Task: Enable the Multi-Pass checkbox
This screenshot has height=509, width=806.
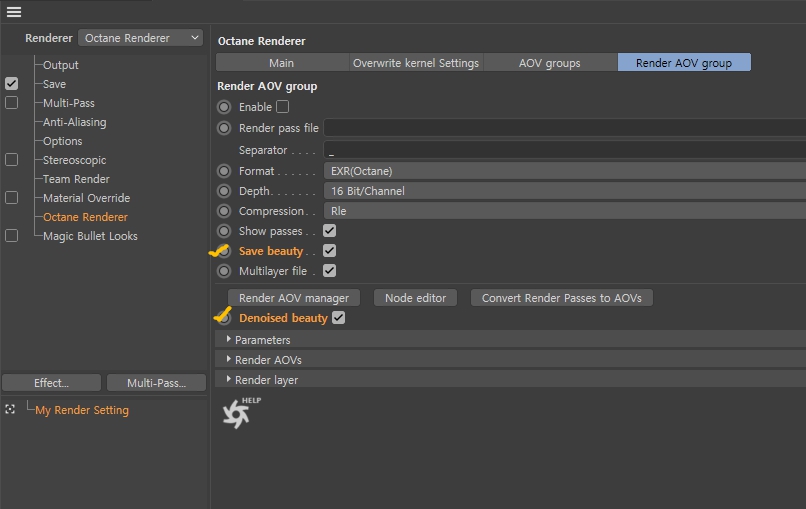Action: click(11, 102)
